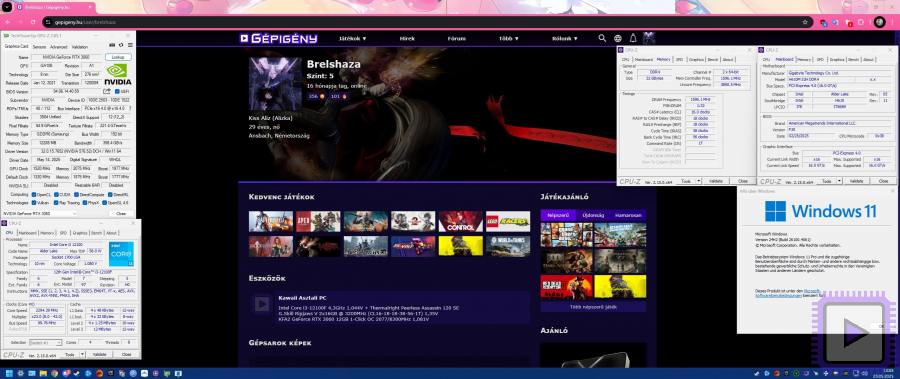Click the GPU-Z refresh icon
The width and height of the screenshot is (900, 379).
point(121,45)
